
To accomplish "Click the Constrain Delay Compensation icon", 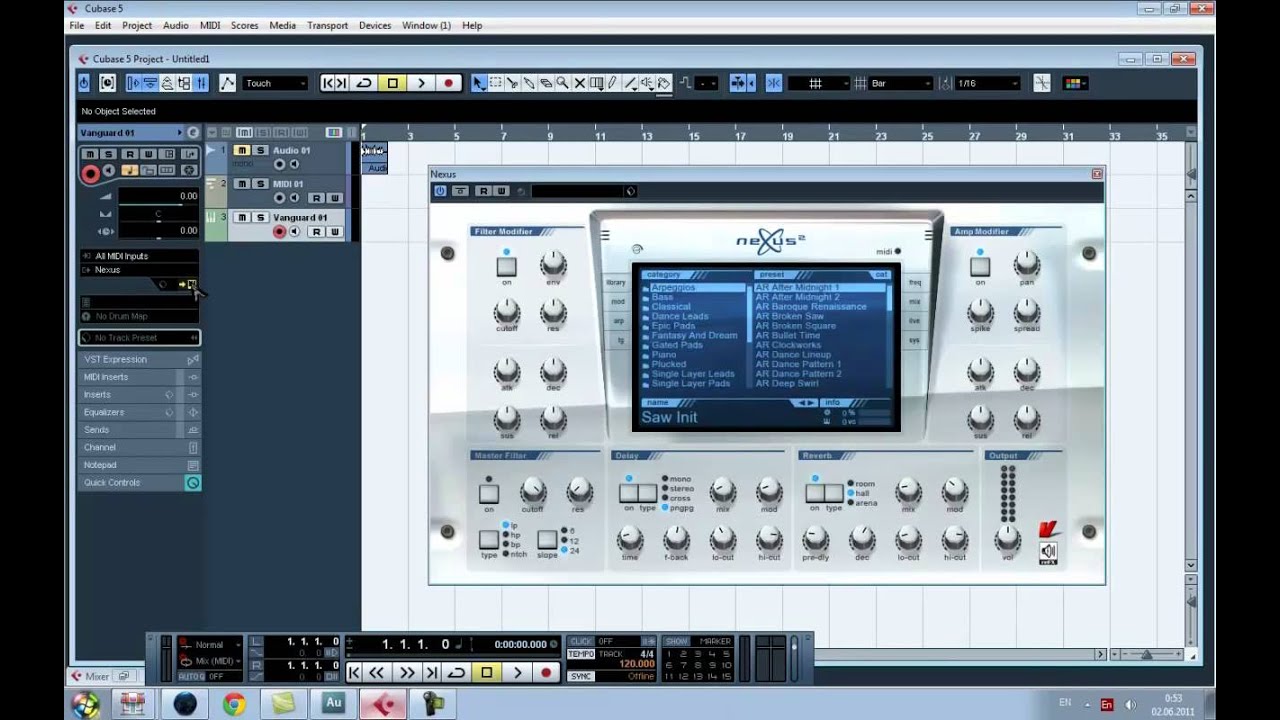I will pyautogui.click(x=107, y=83).
